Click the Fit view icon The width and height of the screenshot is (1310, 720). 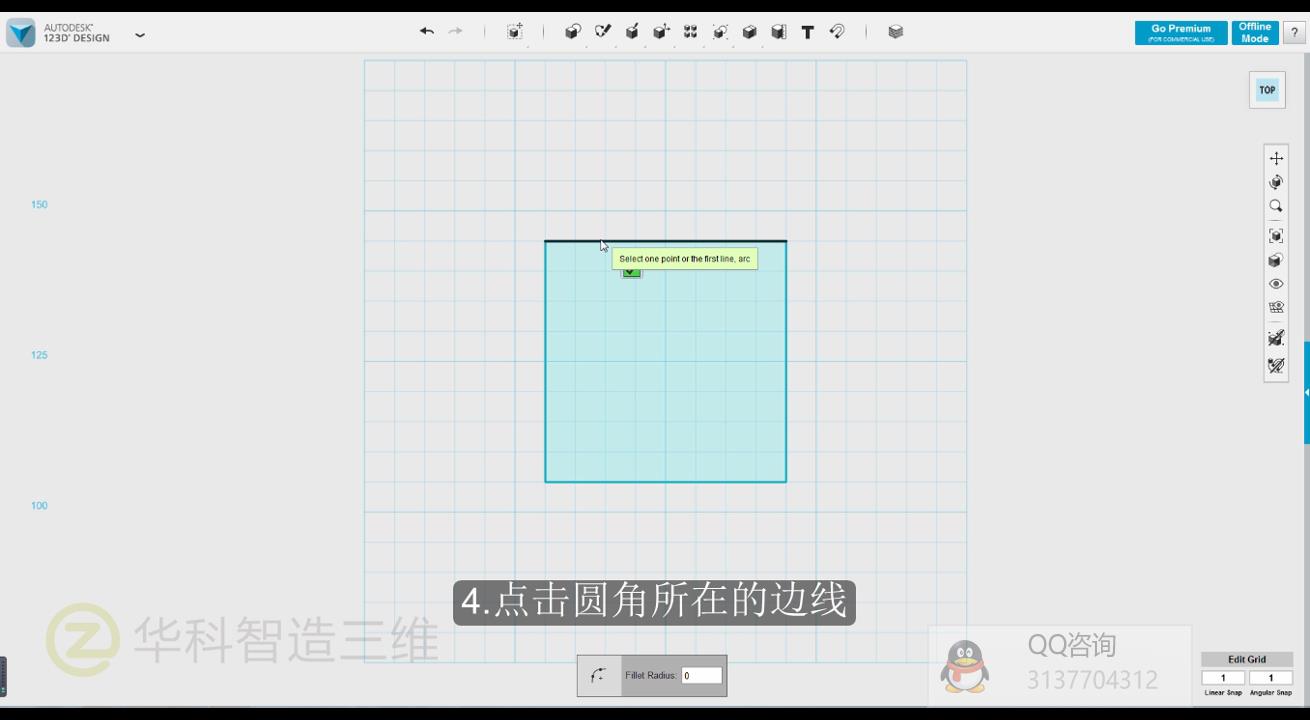1276,236
